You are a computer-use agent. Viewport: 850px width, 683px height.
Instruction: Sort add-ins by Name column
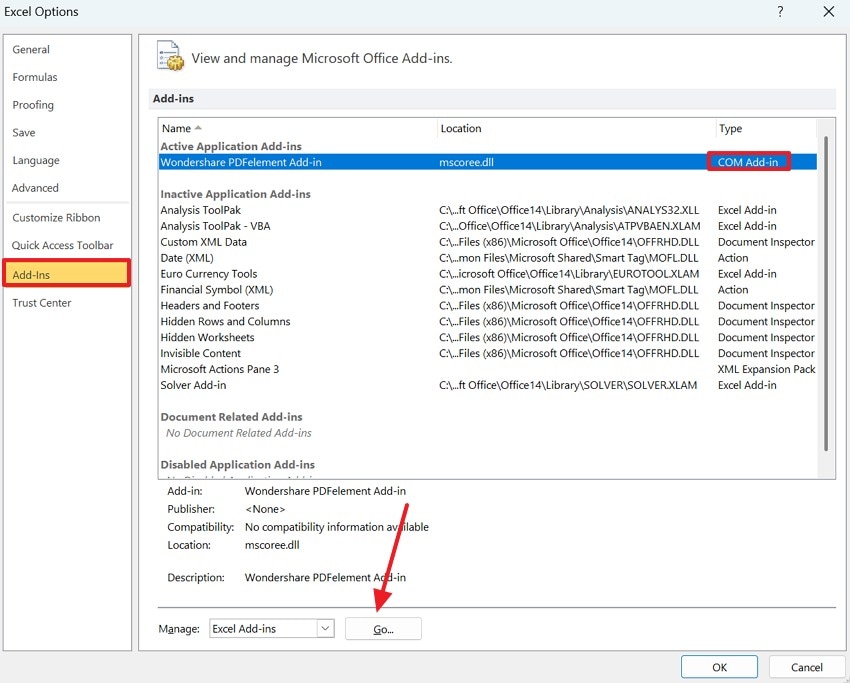tap(298, 128)
